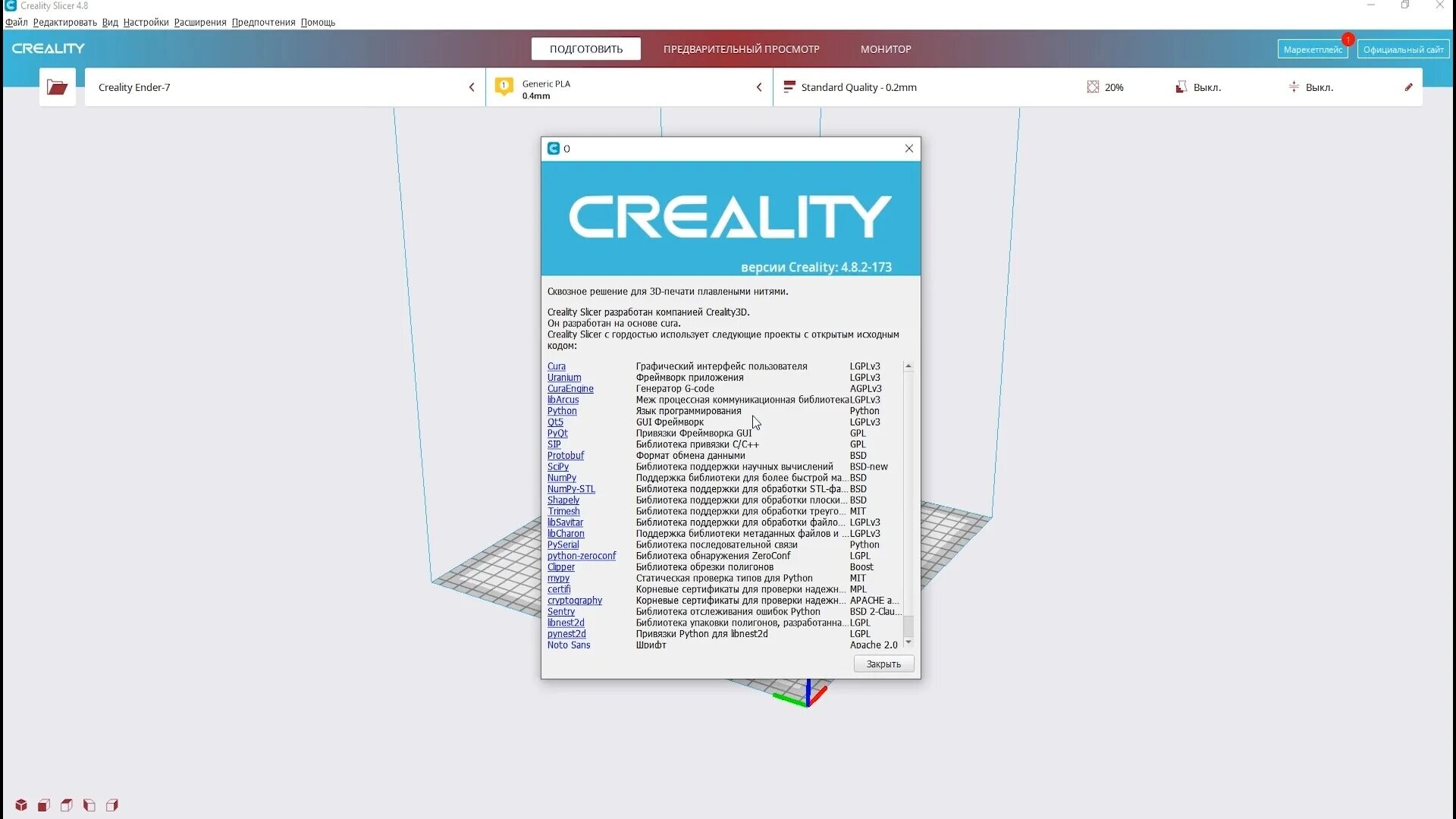Click the Закрыть button
This screenshot has height=819, width=1456.
[883, 664]
